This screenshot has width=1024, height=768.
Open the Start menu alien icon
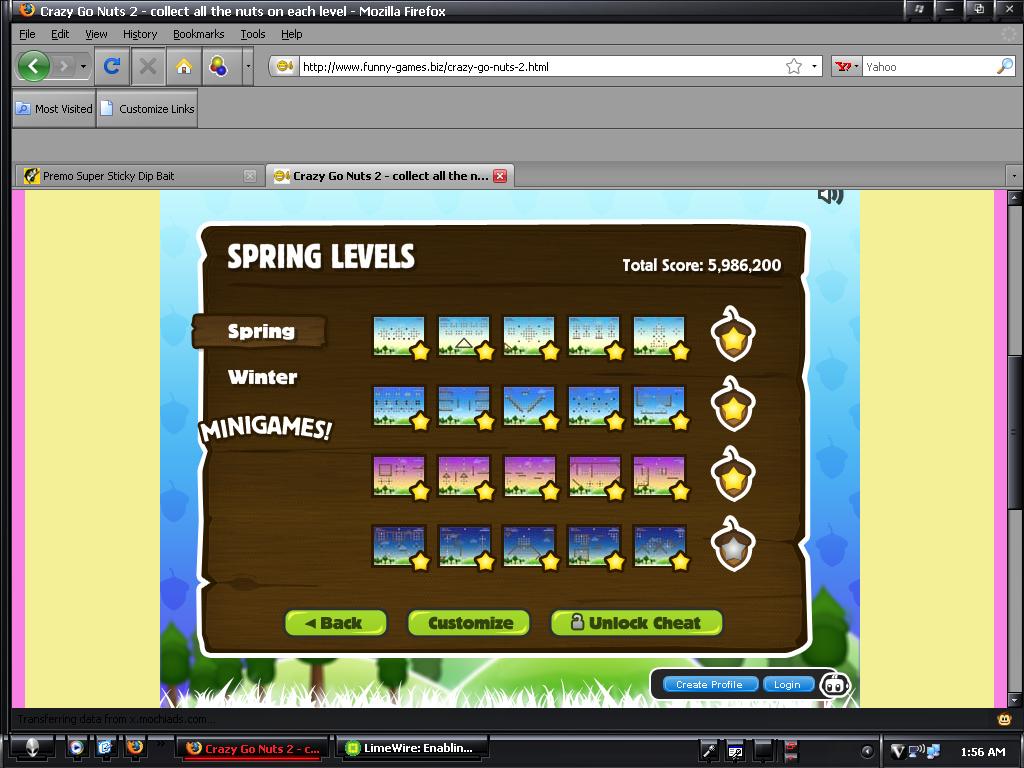point(32,748)
